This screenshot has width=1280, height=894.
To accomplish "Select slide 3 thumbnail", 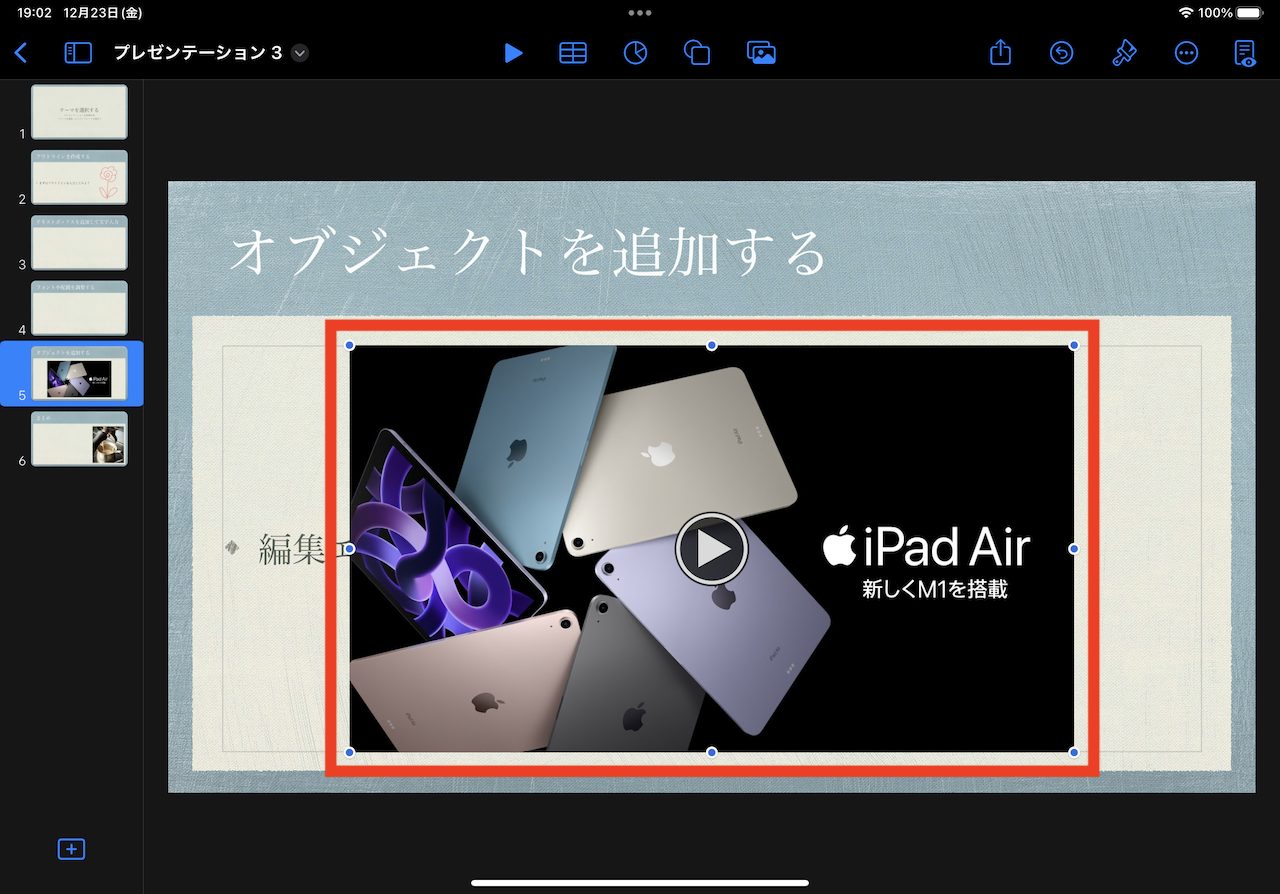I will [79, 243].
